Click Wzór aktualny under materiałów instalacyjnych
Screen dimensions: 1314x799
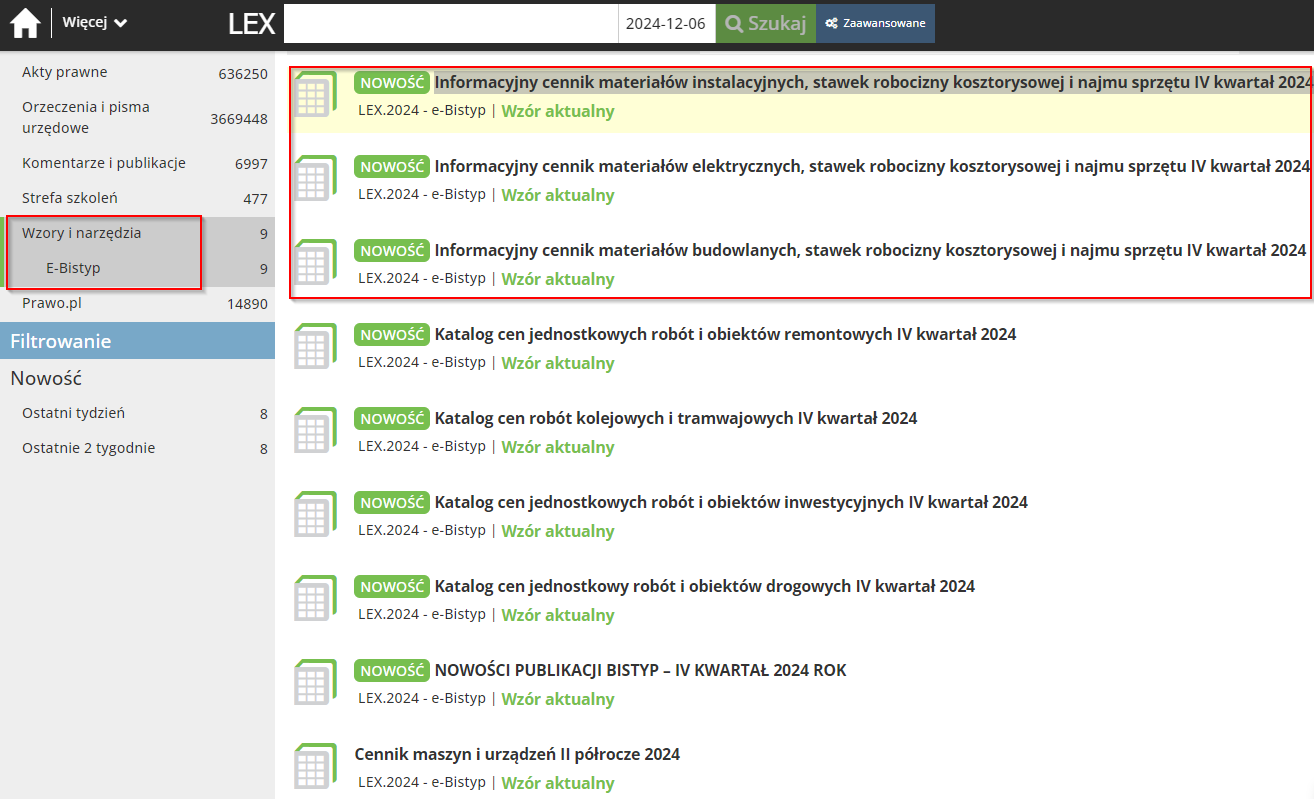(558, 111)
